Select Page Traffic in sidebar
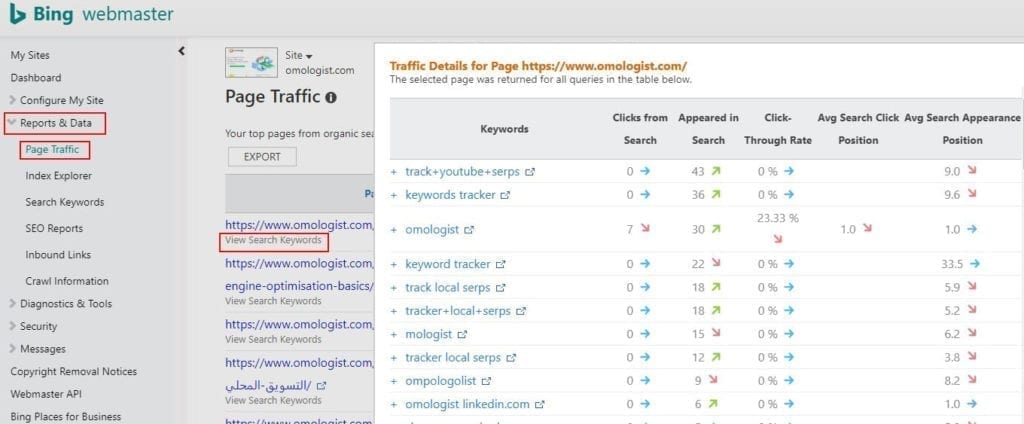Image resolution: width=1024 pixels, height=424 pixels. pyautogui.click(x=52, y=150)
